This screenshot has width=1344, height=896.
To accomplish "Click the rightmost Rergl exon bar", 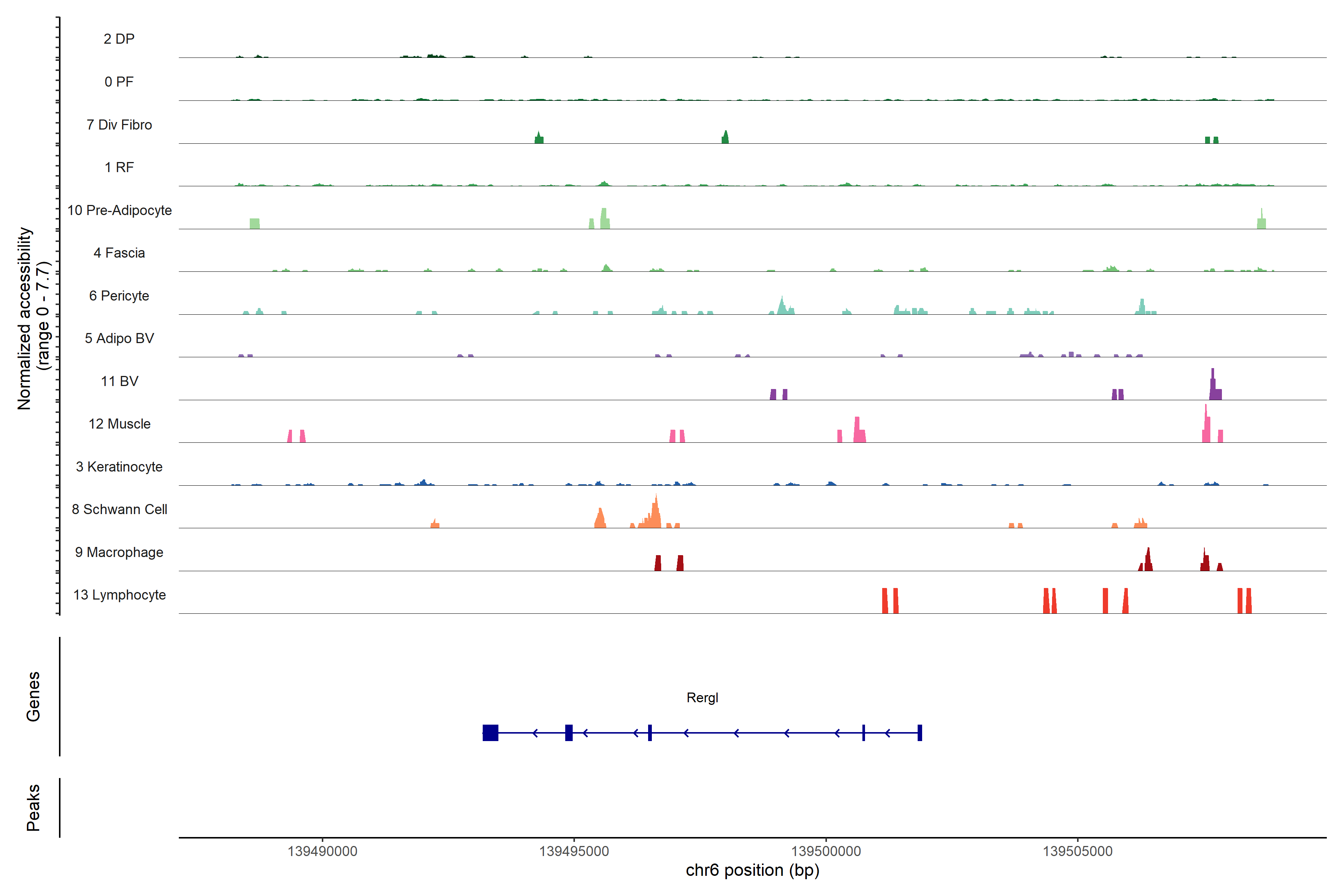I will pyautogui.click(x=920, y=732).
